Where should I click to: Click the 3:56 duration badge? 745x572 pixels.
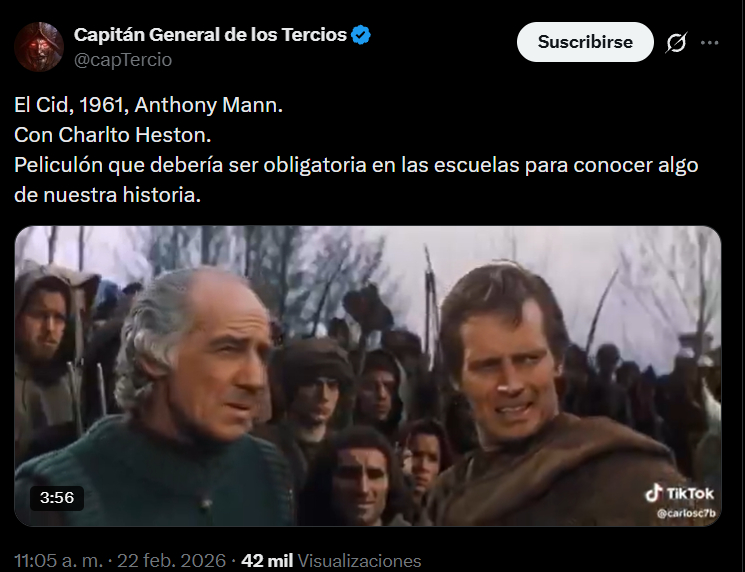[57, 498]
